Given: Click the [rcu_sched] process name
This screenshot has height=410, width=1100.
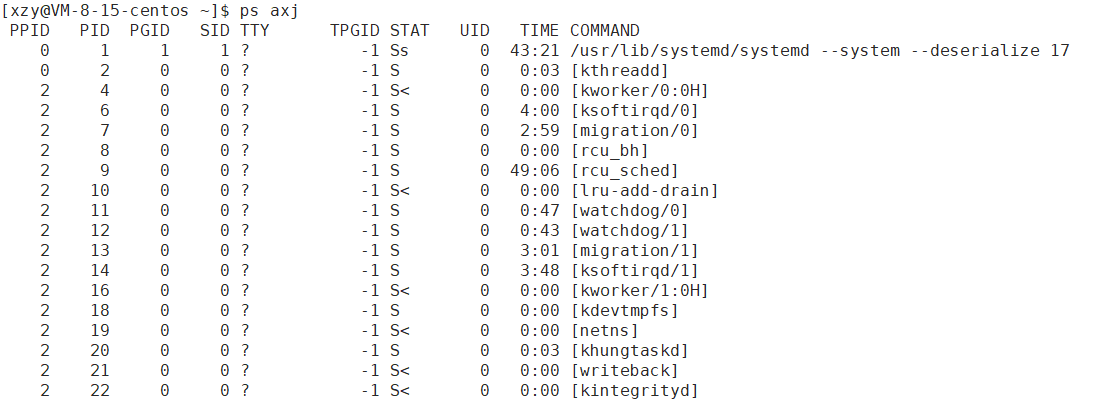Looking at the screenshot, I should click(x=624, y=171).
